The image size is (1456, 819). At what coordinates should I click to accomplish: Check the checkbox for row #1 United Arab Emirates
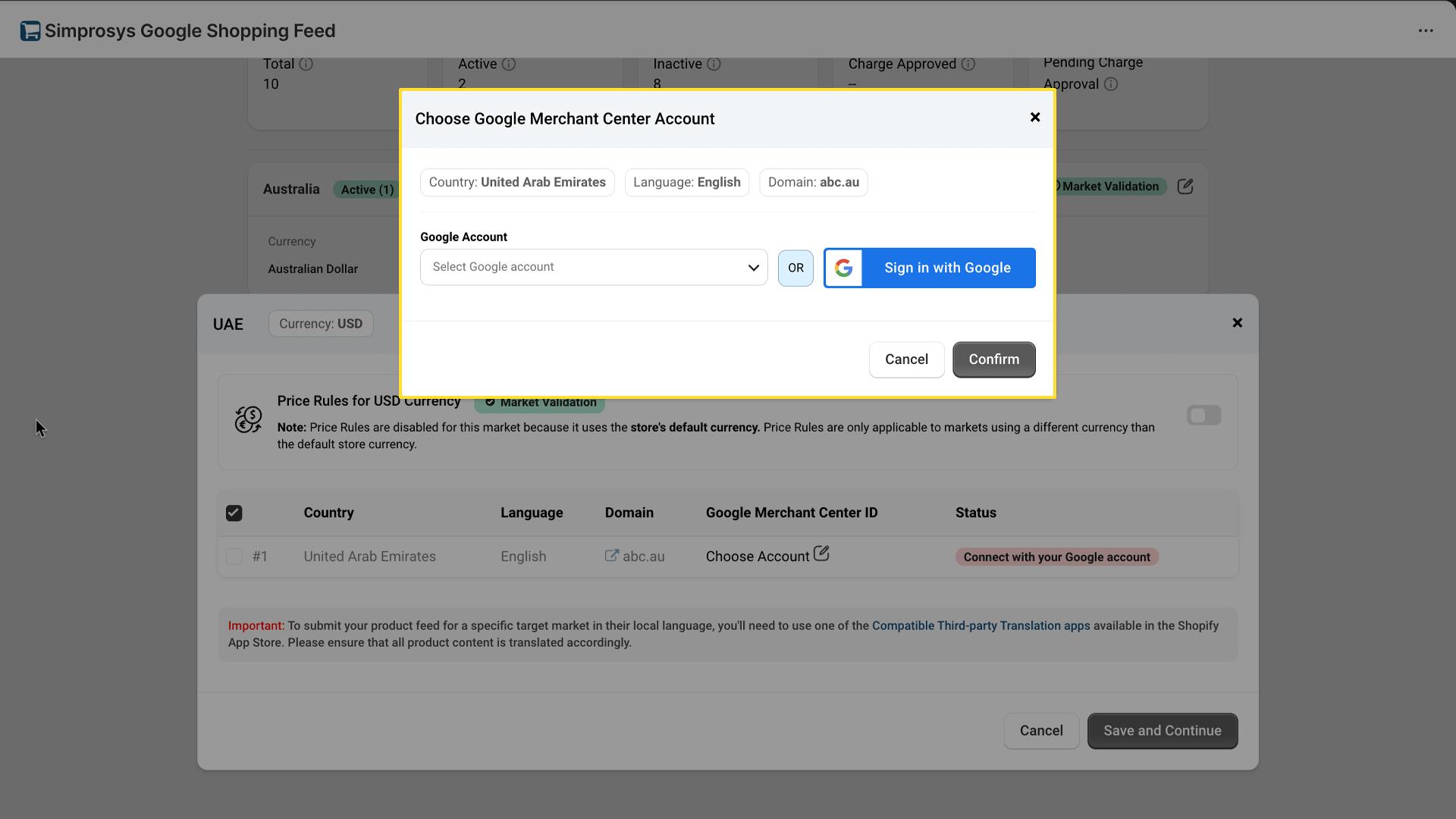pos(234,556)
